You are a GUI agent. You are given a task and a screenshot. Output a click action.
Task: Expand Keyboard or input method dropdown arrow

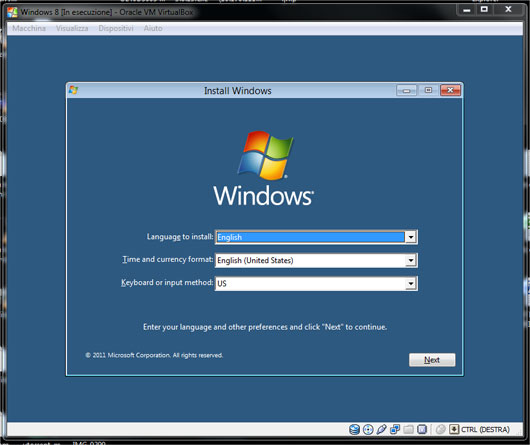[x=411, y=283]
